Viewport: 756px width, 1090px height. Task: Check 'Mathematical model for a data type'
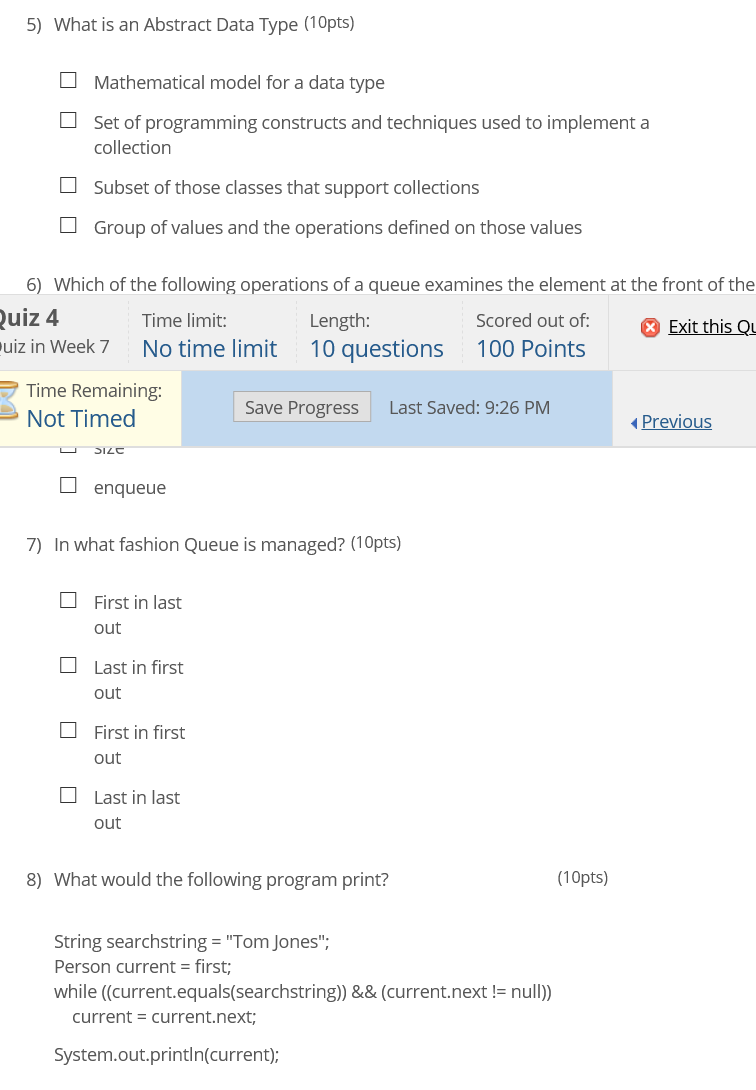pyautogui.click(x=68, y=78)
